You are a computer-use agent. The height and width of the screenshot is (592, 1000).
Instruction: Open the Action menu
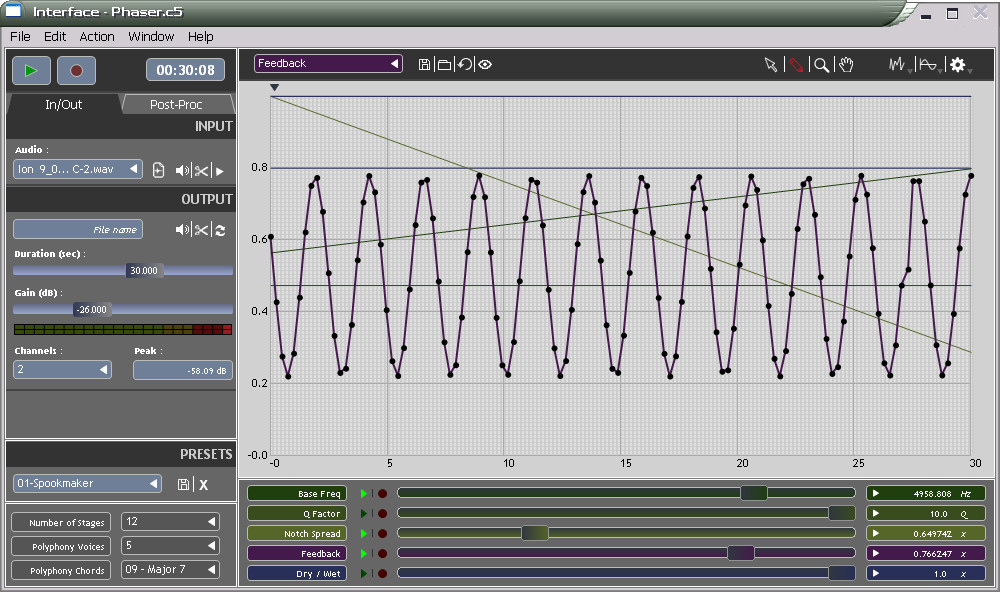click(97, 36)
